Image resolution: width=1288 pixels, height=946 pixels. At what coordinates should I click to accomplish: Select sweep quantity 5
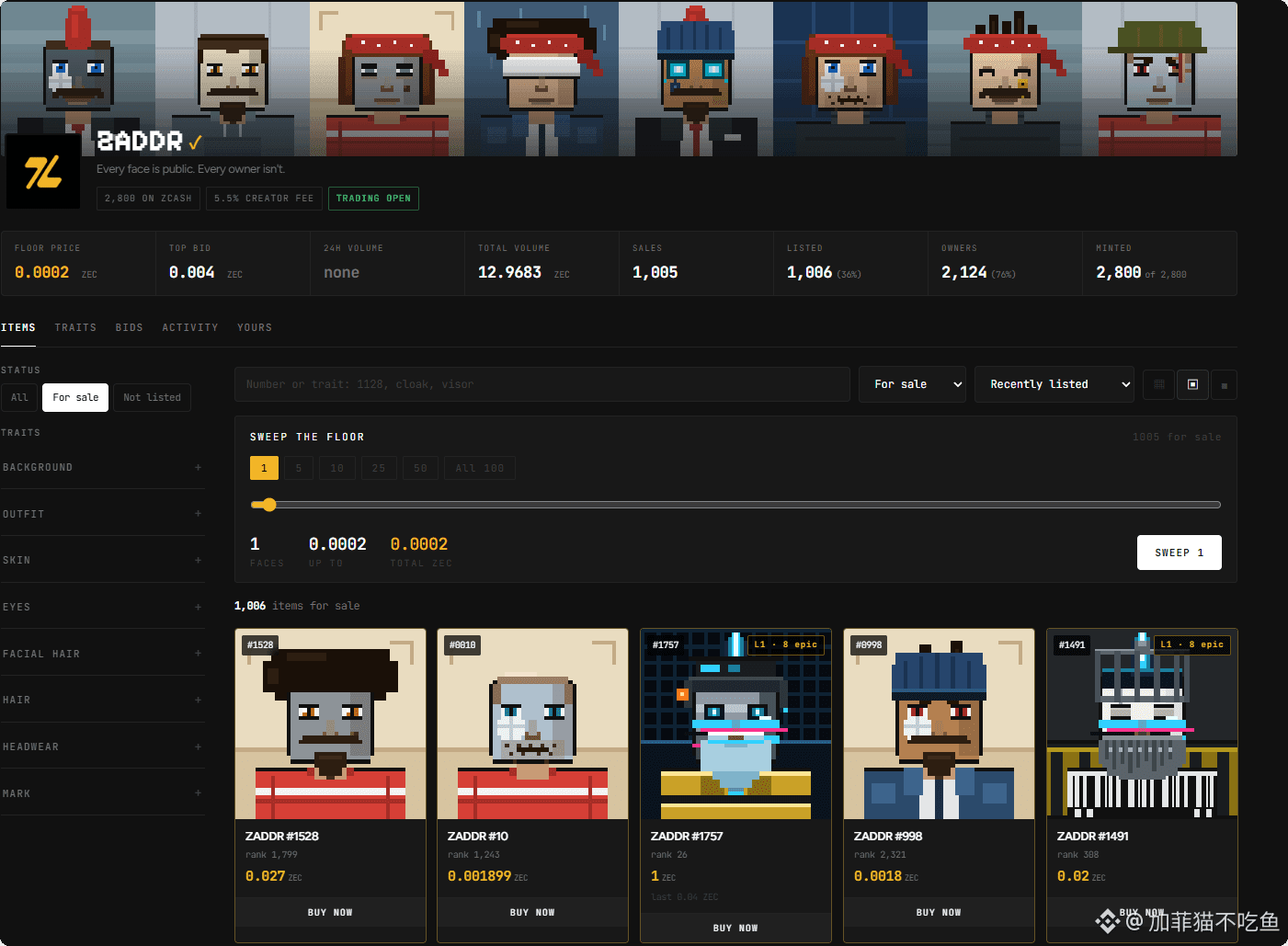coord(298,468)
